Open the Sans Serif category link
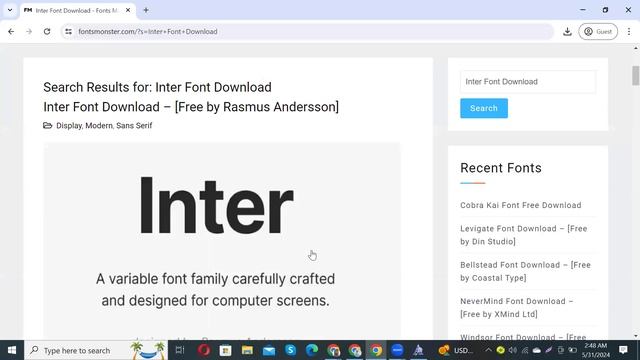Image resolution: width=640 pixels, height=360 pixels. pos(134,126)
